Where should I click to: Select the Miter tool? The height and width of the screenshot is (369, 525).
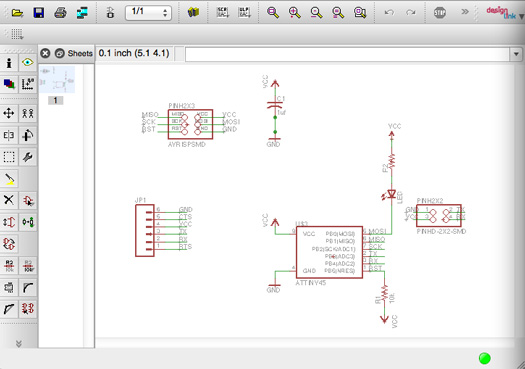pos(27,287)
